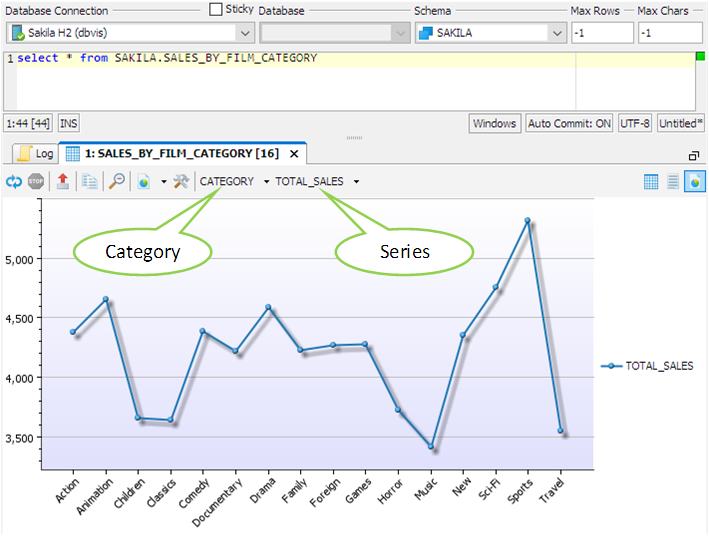Screen dimensions: 709x536
Task: Click the zoom magnifier icon
Action: 117,182
